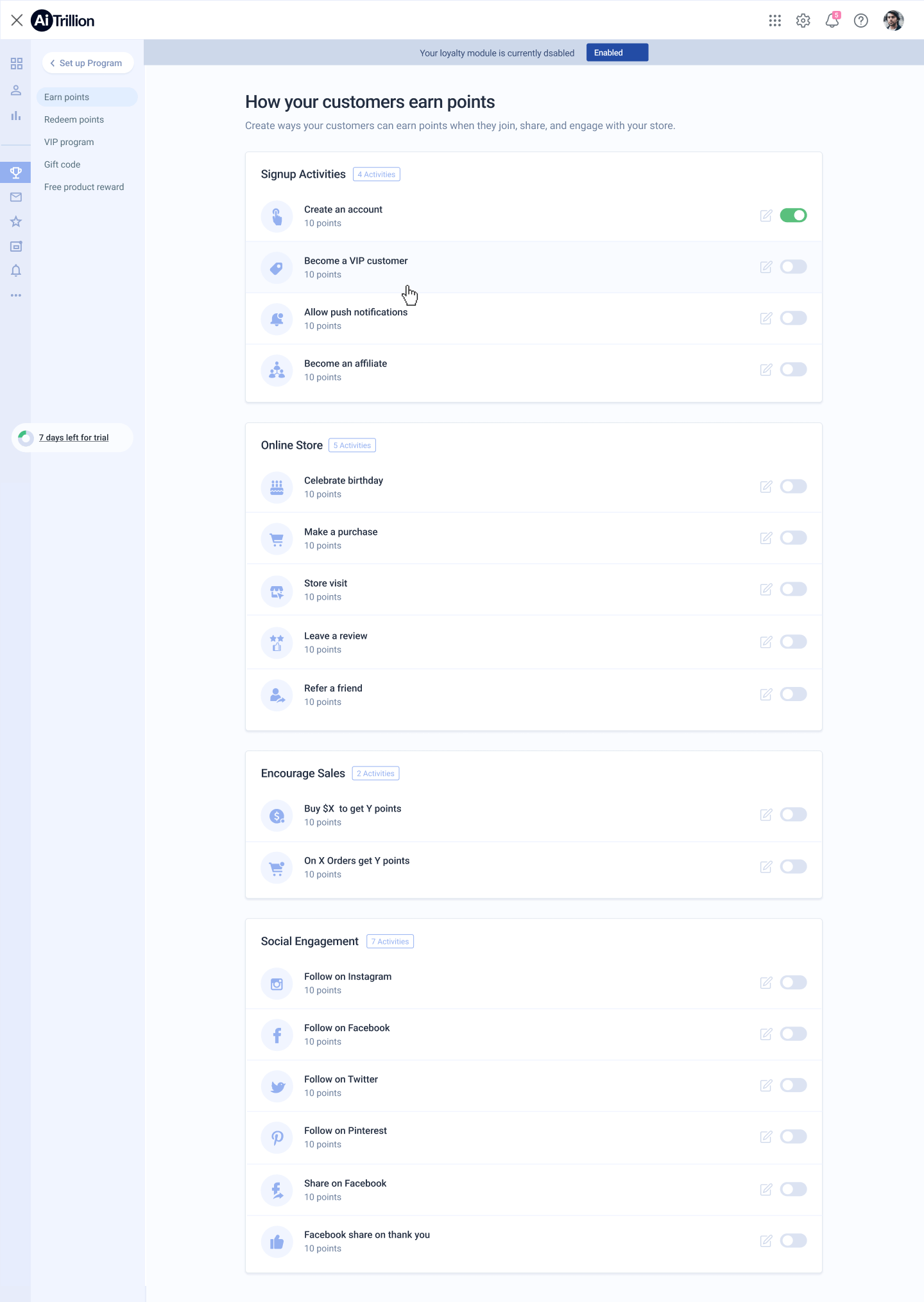Enable Leave a review toggle
Image resolution: width=924 pixels, height=1302 pixels.
coord(793,641)
